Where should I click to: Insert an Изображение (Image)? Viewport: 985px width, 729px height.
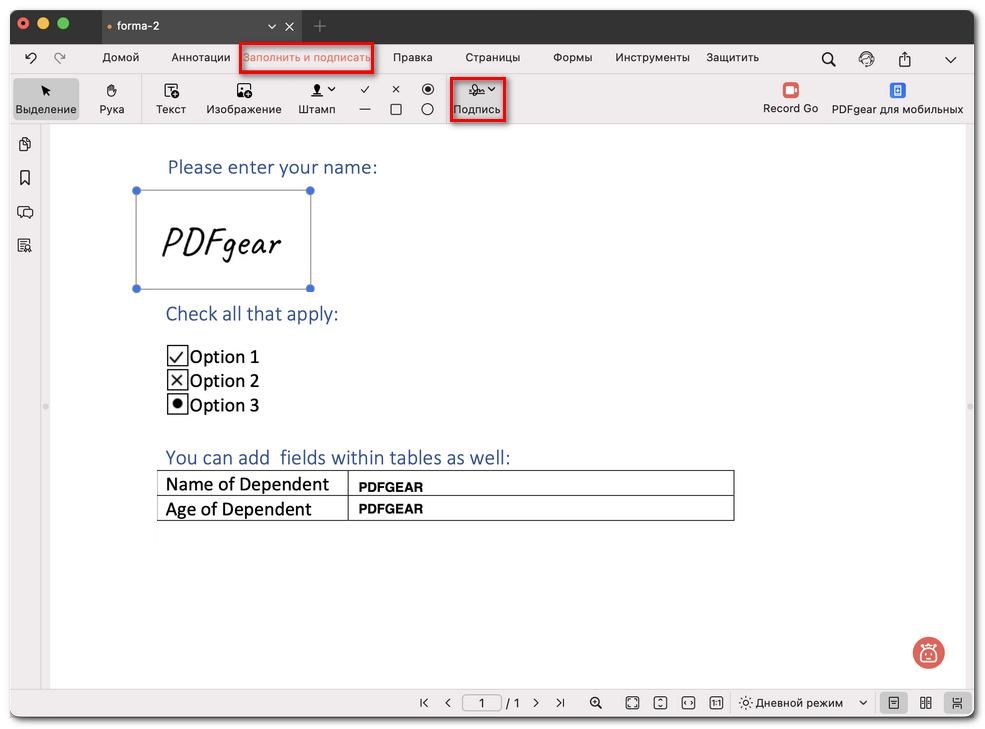[243, 98]
